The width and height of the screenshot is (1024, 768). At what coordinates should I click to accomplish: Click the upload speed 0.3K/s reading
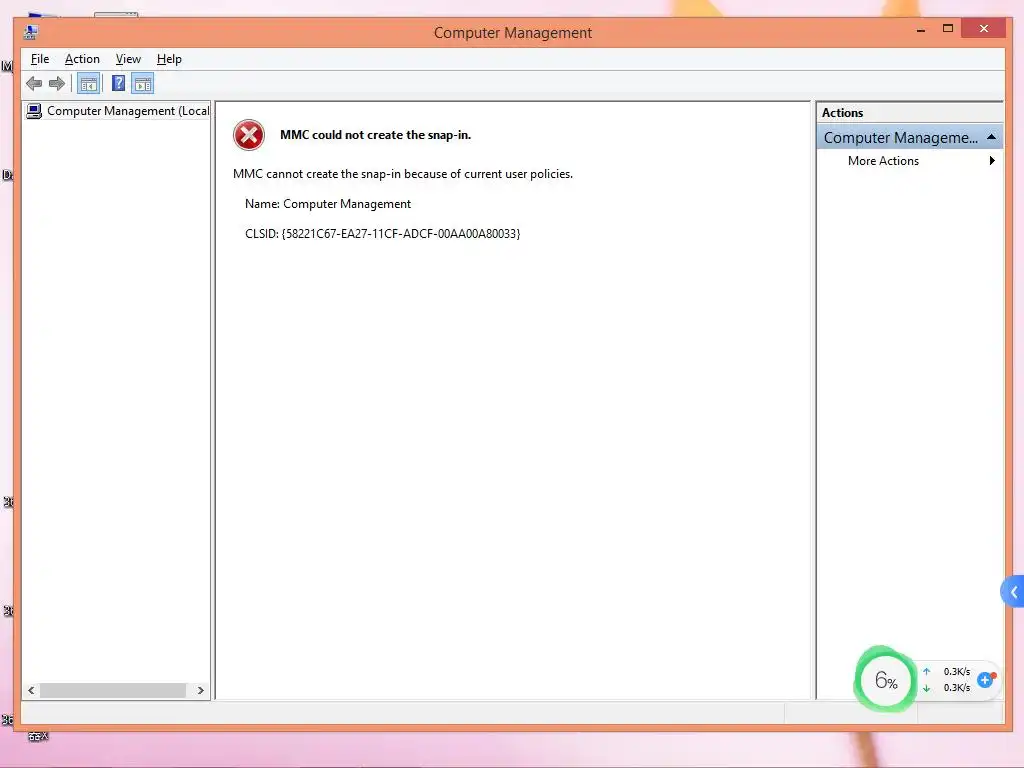(x=957, y=671)
